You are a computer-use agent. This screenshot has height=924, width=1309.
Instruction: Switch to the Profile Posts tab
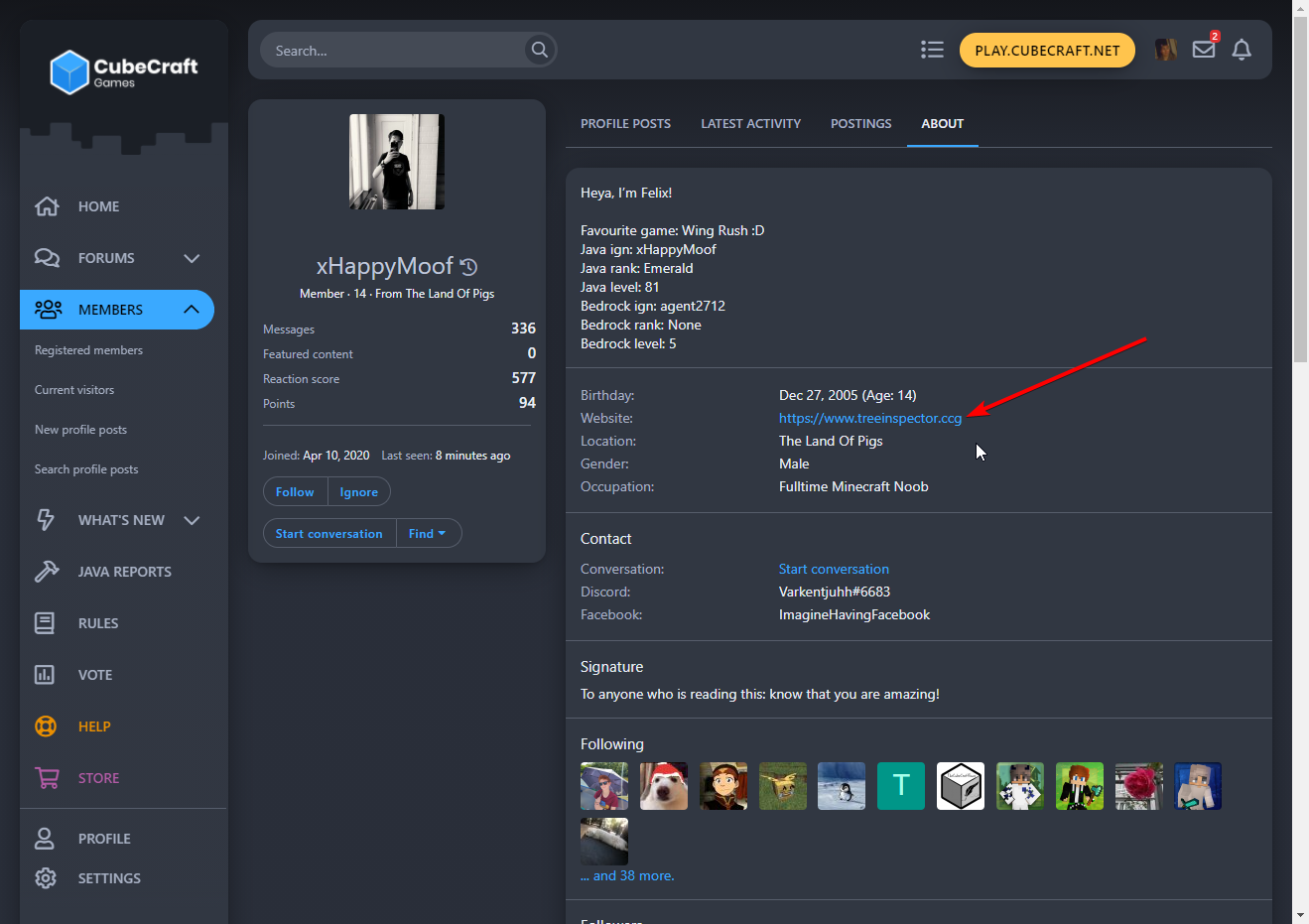point(625,124)
